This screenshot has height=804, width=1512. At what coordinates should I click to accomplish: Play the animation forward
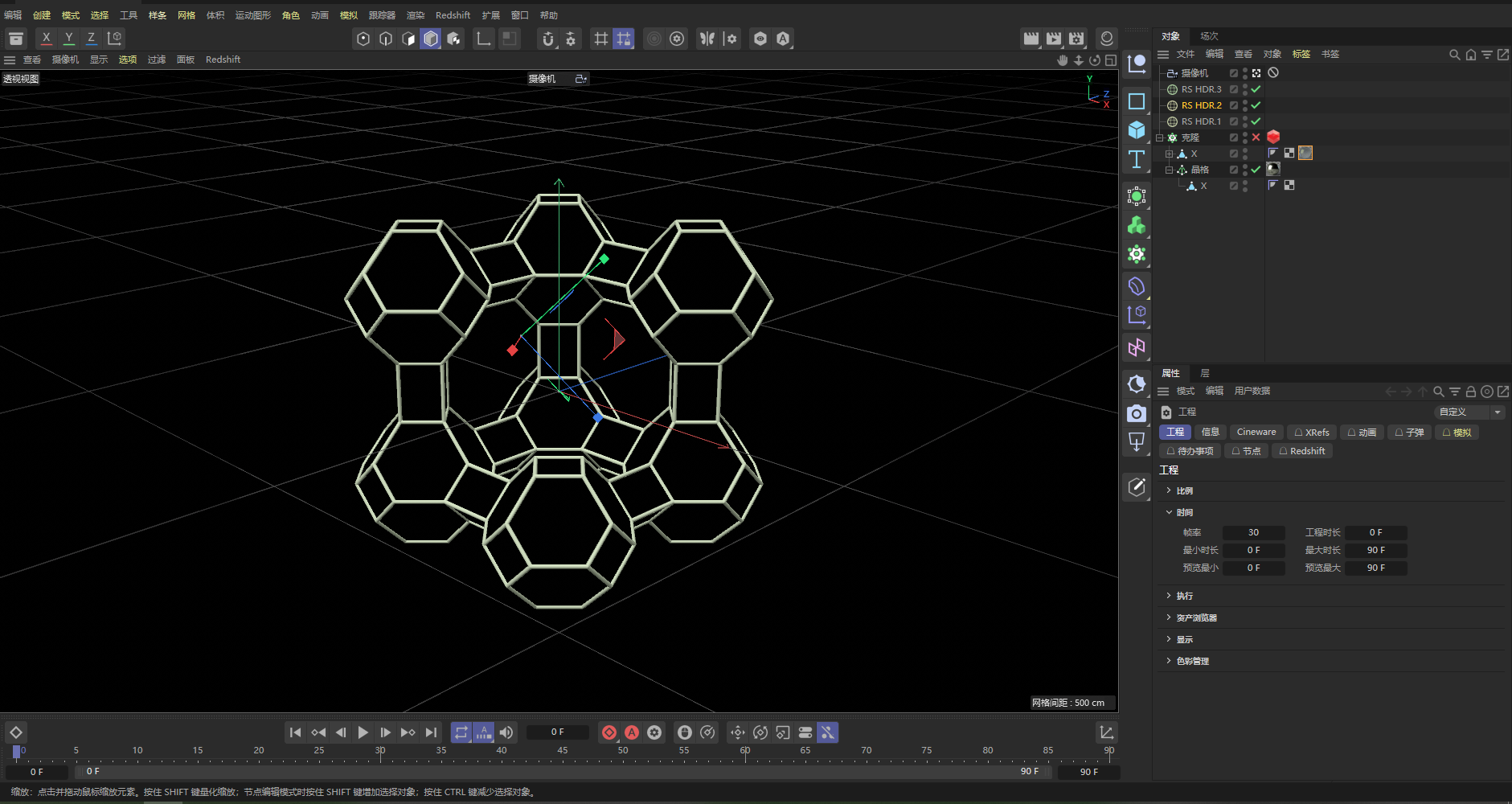(363, 732)
